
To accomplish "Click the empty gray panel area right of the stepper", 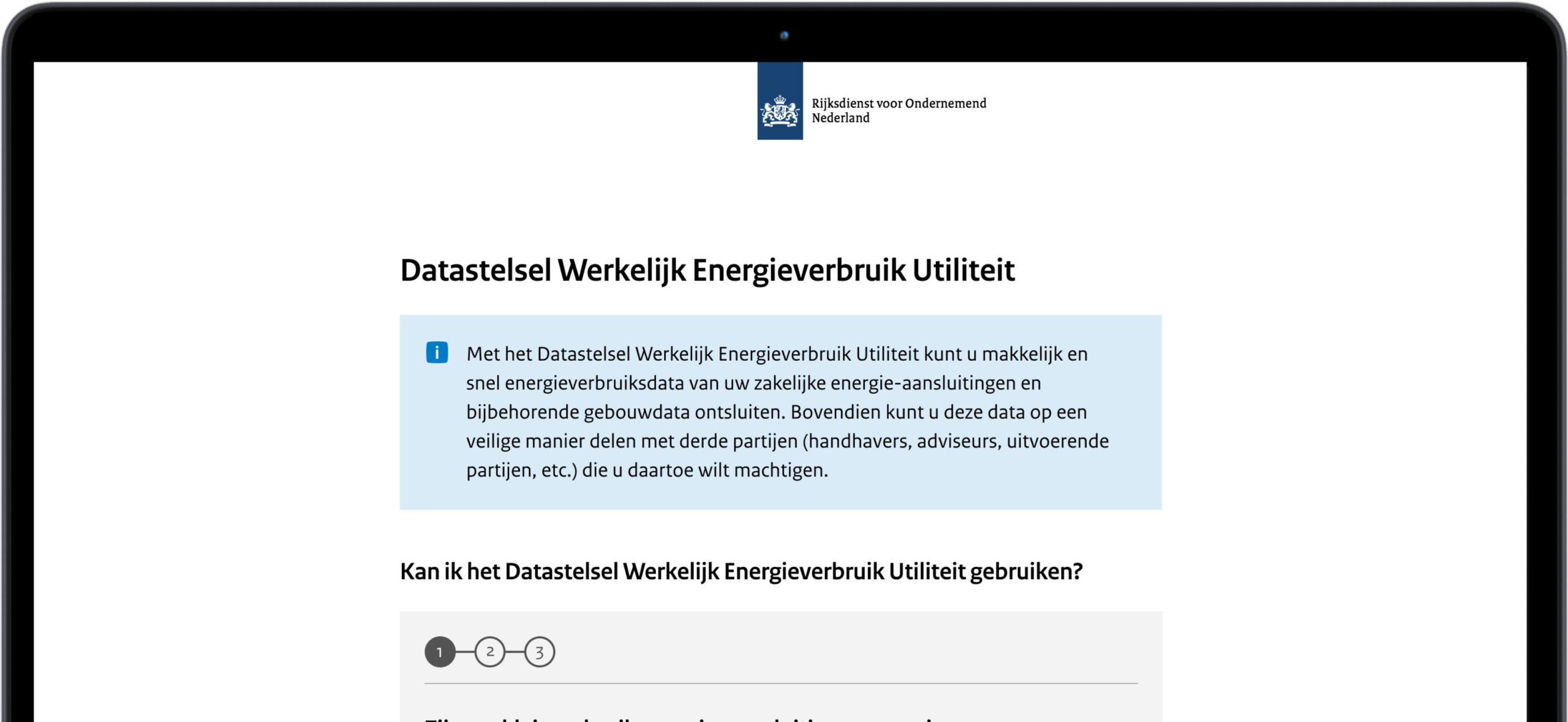I will pyautogui.click(x=858, y=650).
